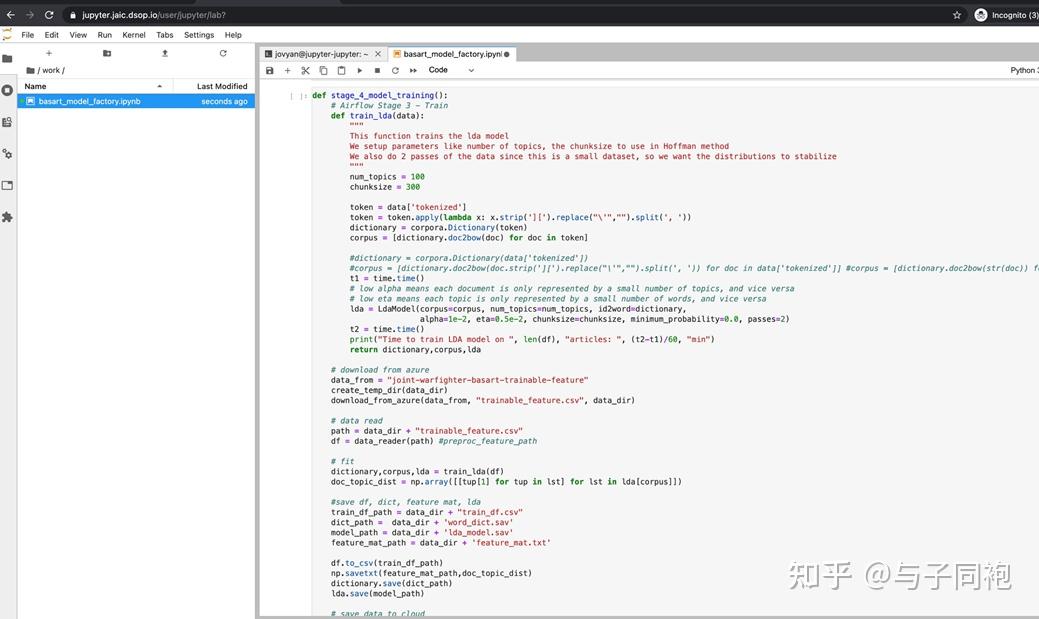Show running terminals and kernels sidebar icon
1039x619 pixels.
pos(7,90)
